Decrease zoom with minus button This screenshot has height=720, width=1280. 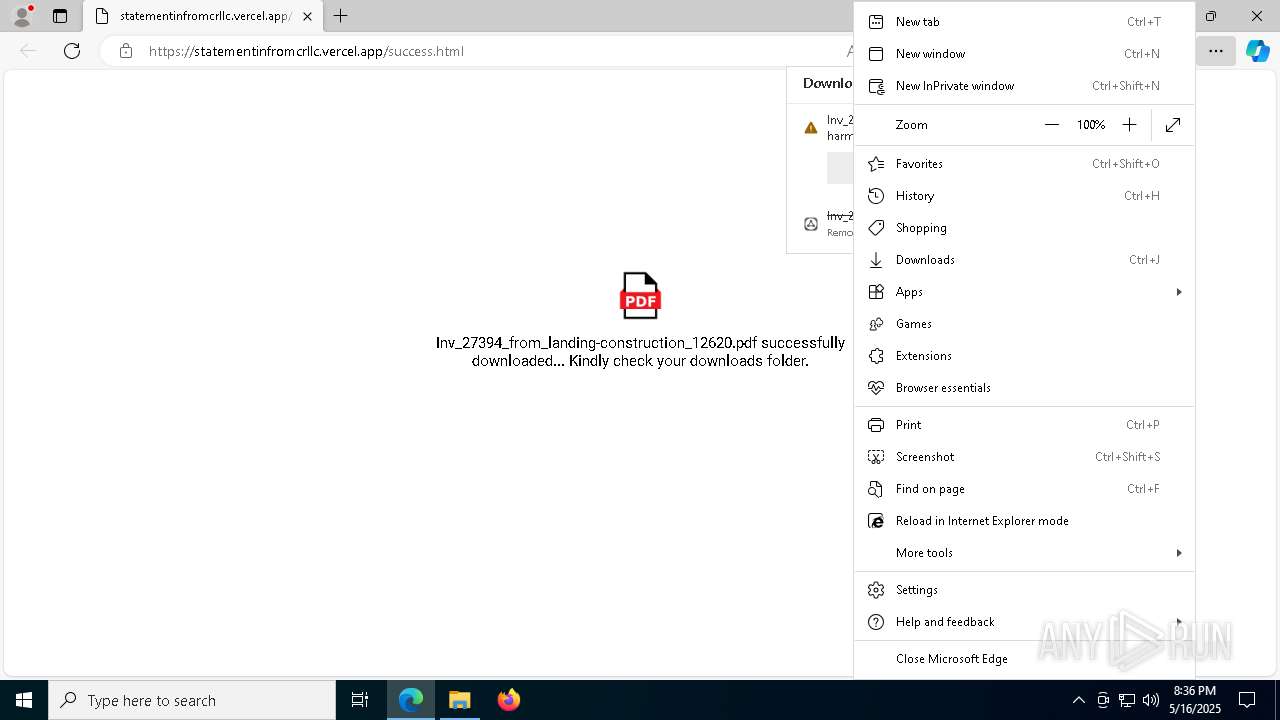[1051, 125]
